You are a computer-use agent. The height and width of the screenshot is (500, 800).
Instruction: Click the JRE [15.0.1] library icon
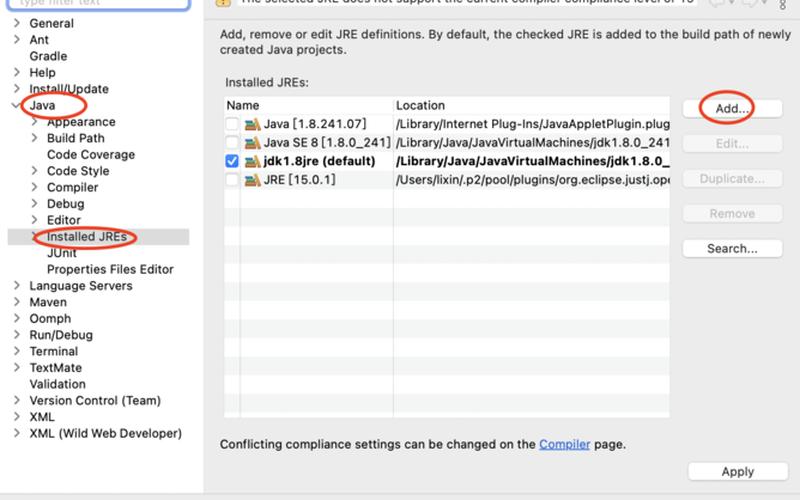253,180
